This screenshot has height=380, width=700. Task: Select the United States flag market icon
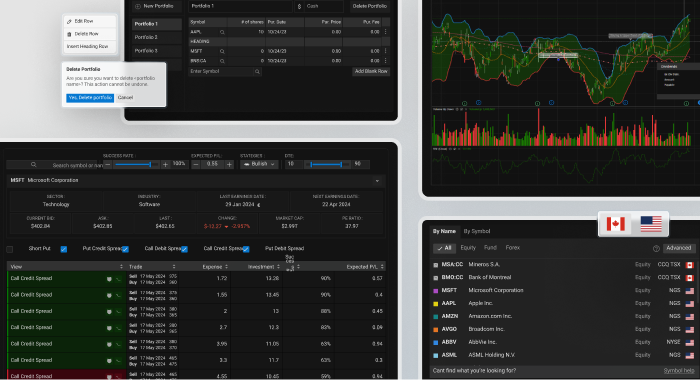coord(651,224)
